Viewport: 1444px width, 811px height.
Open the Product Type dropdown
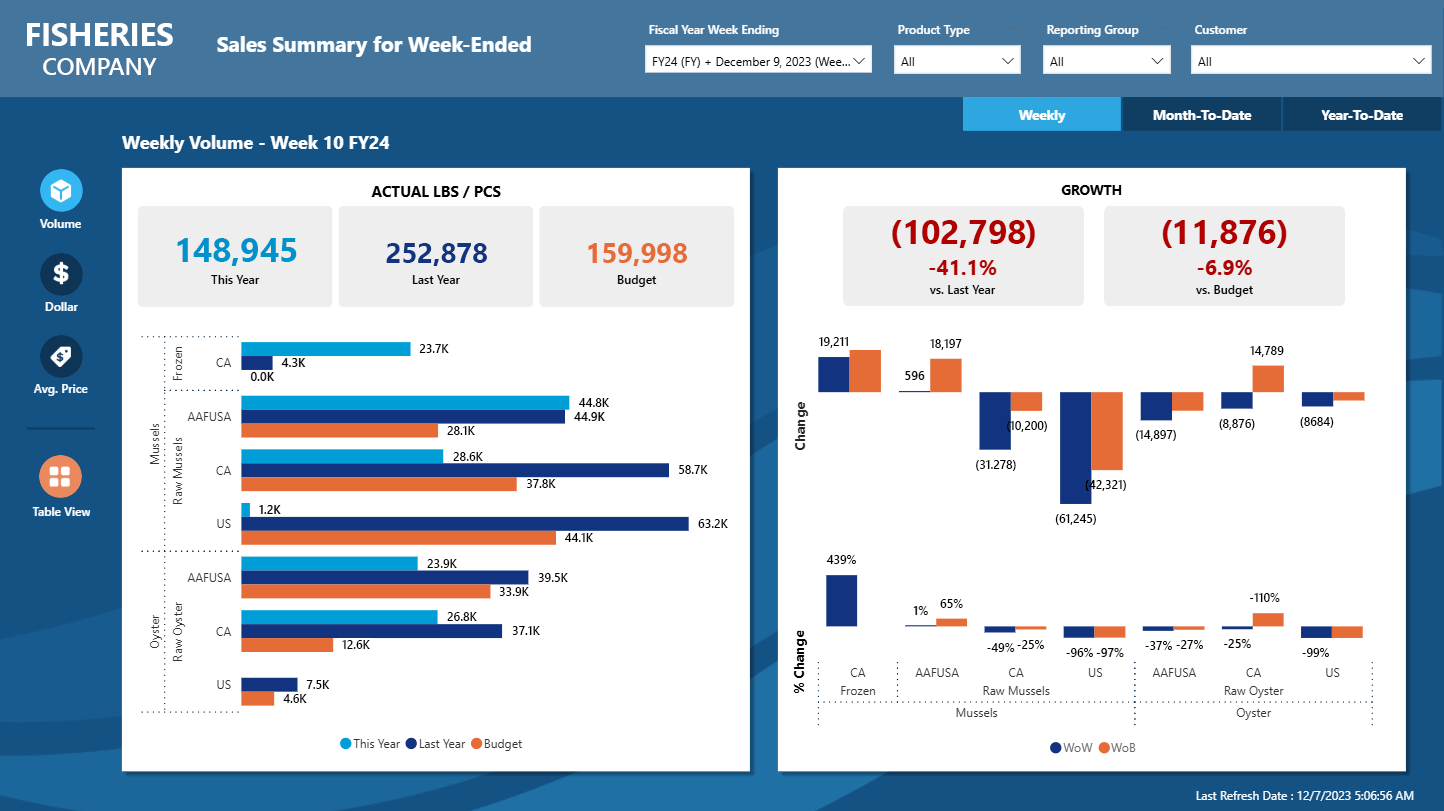[x=958, y=61]
